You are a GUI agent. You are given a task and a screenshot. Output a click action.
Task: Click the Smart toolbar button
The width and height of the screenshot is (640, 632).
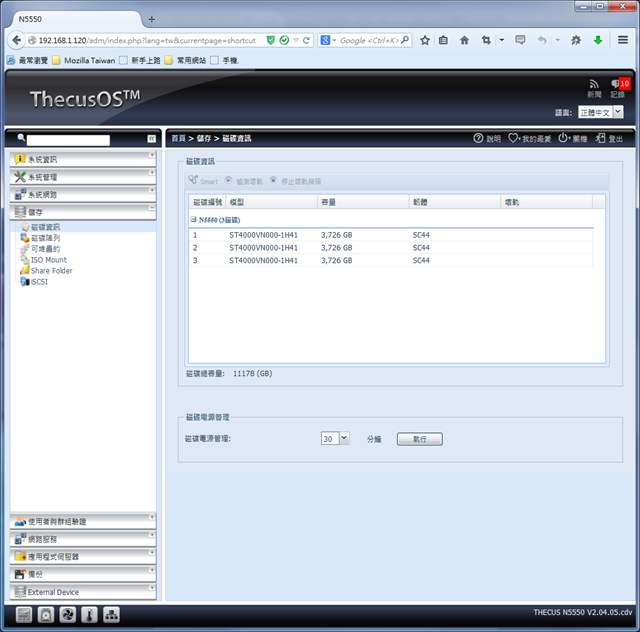pyautogui.click(x=203, y=180)
